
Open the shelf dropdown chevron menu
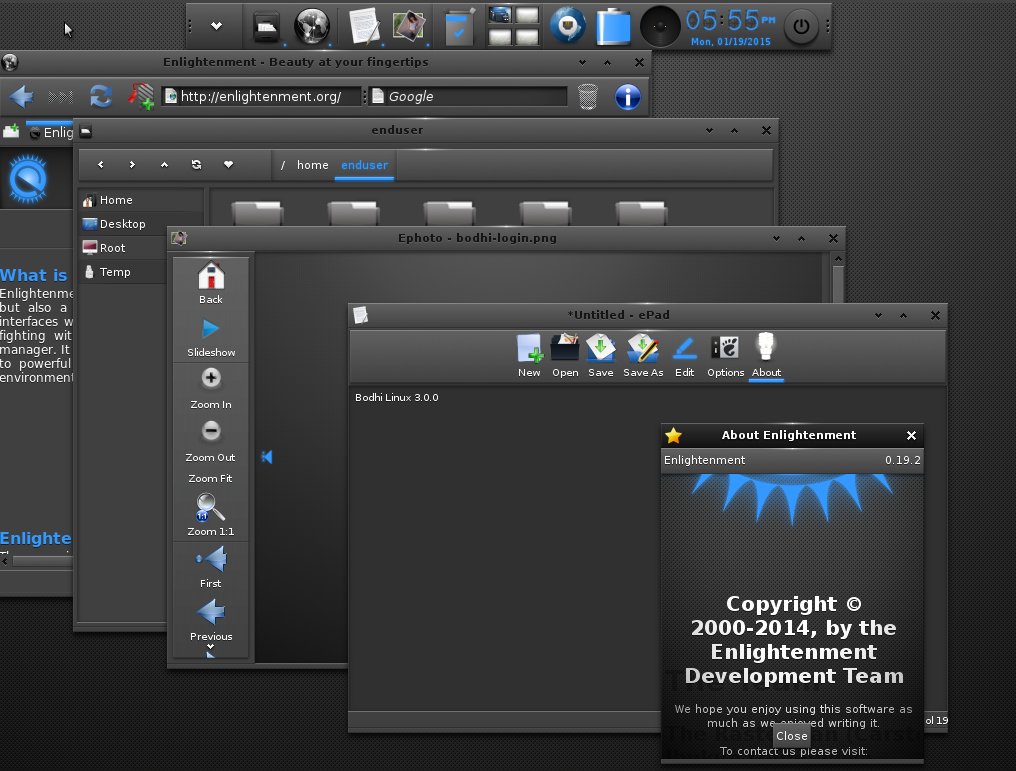point(216,26)
